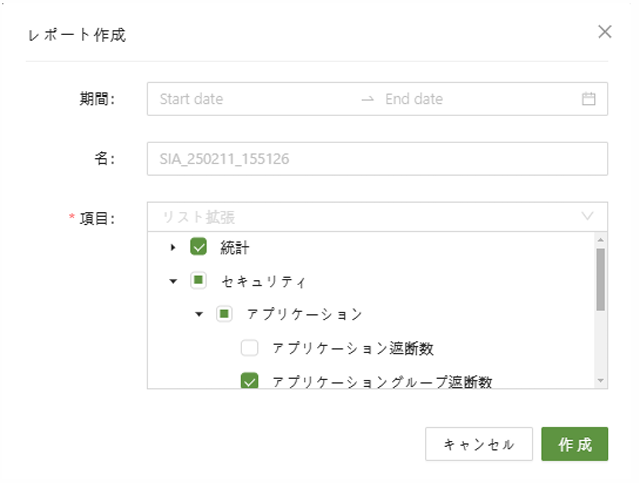Toggle the 統計 checkbox
639x483 pixels.
[198, 247]
